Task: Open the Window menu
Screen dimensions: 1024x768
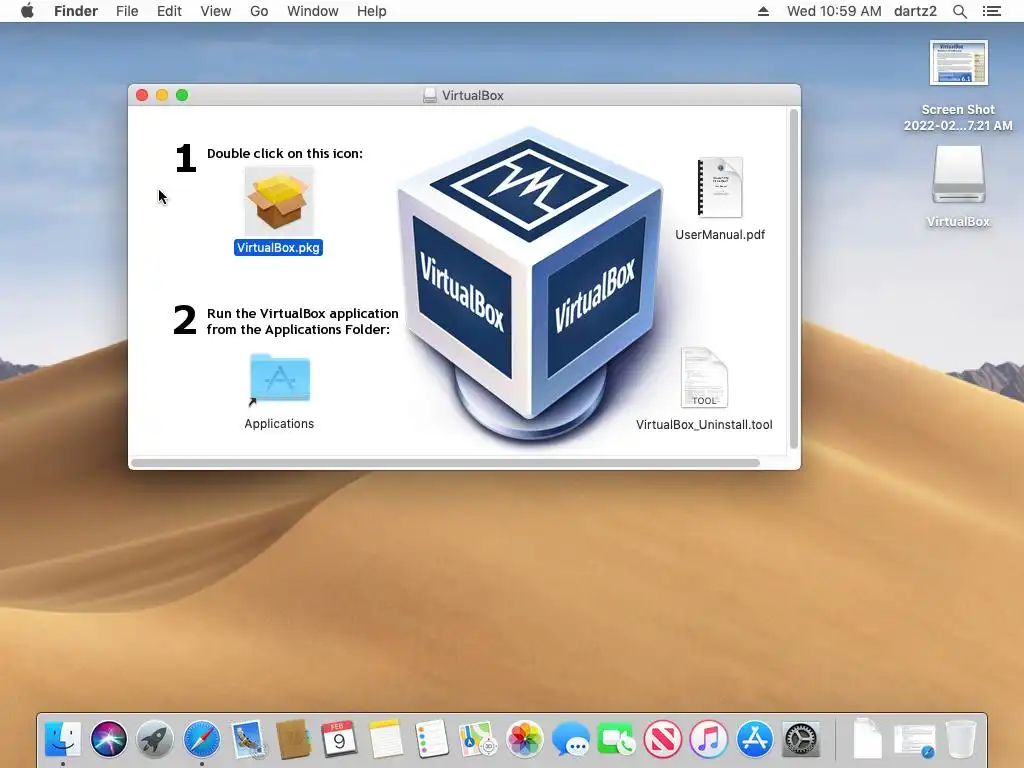Action: point(313,11)
